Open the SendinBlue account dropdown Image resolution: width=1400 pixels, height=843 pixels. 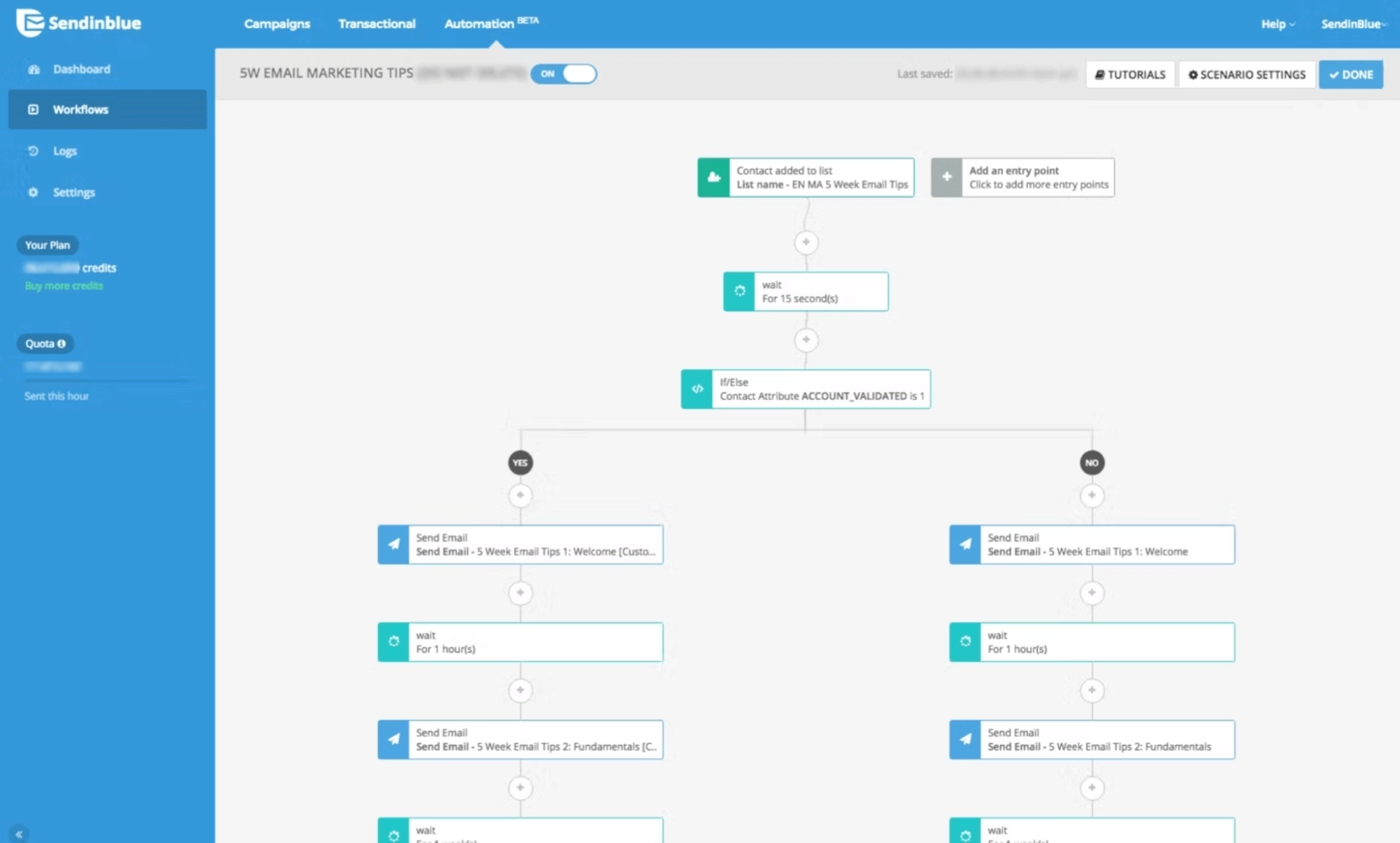click(1352, 24)
